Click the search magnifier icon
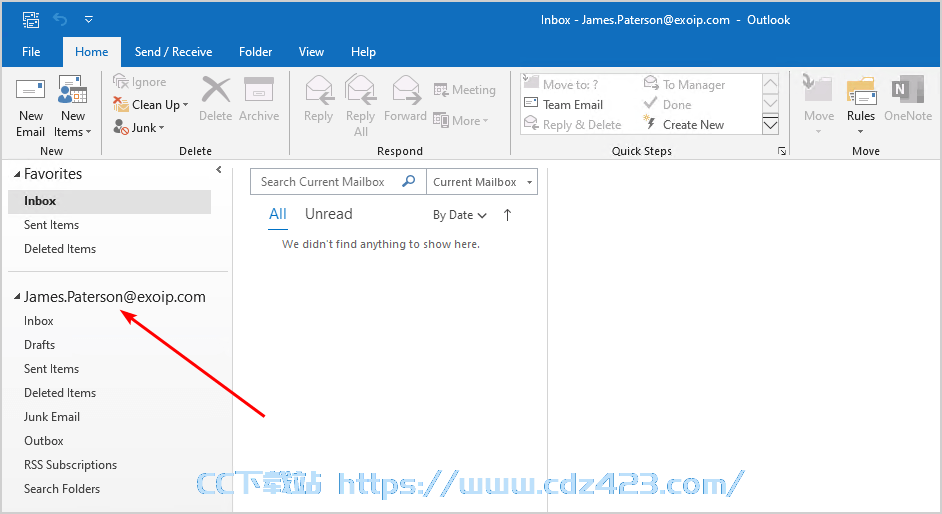This screenshot has height=514, width=942. [409, 181]
